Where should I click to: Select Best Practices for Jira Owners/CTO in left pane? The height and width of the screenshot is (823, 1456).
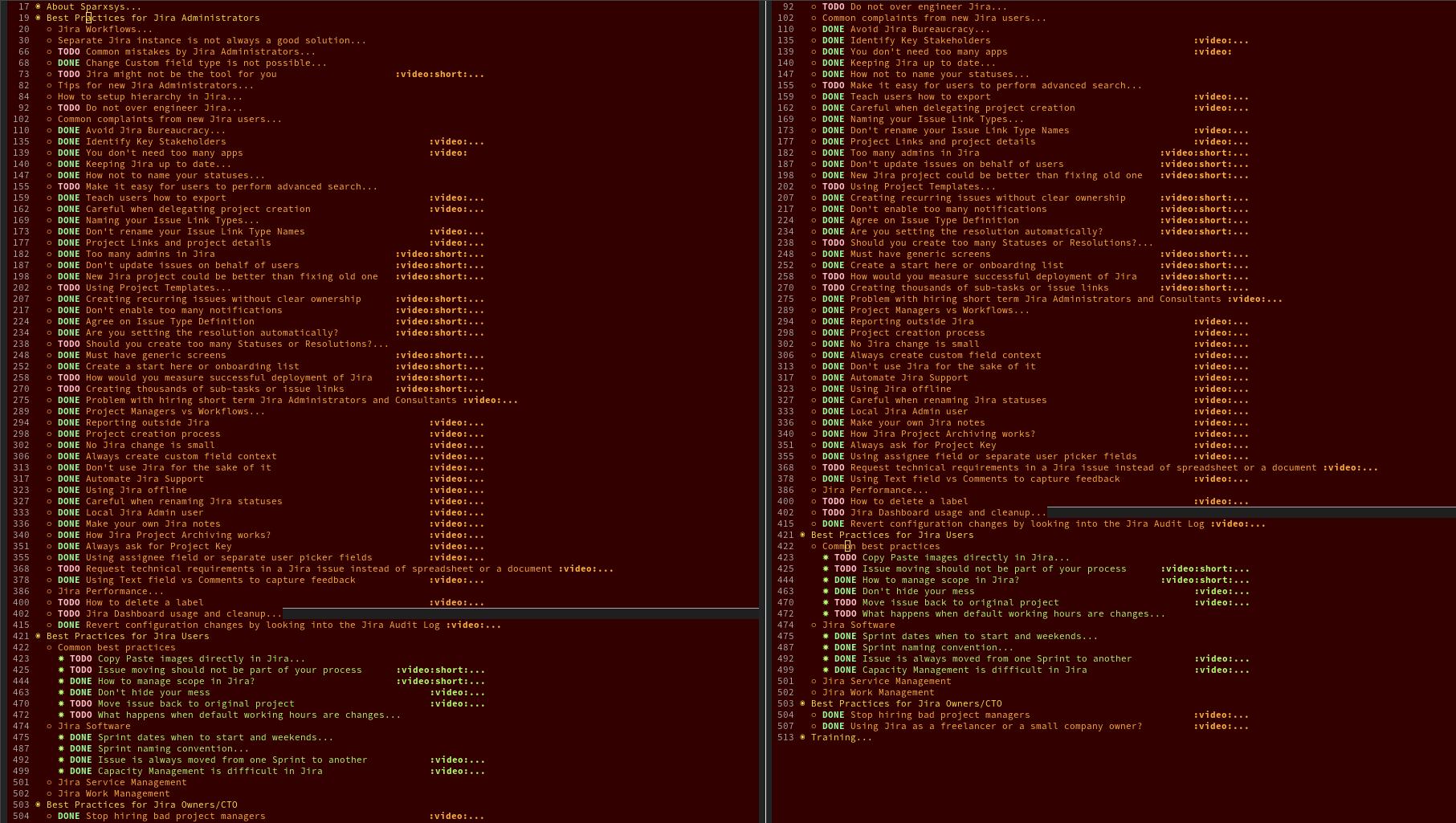[141, 805]
